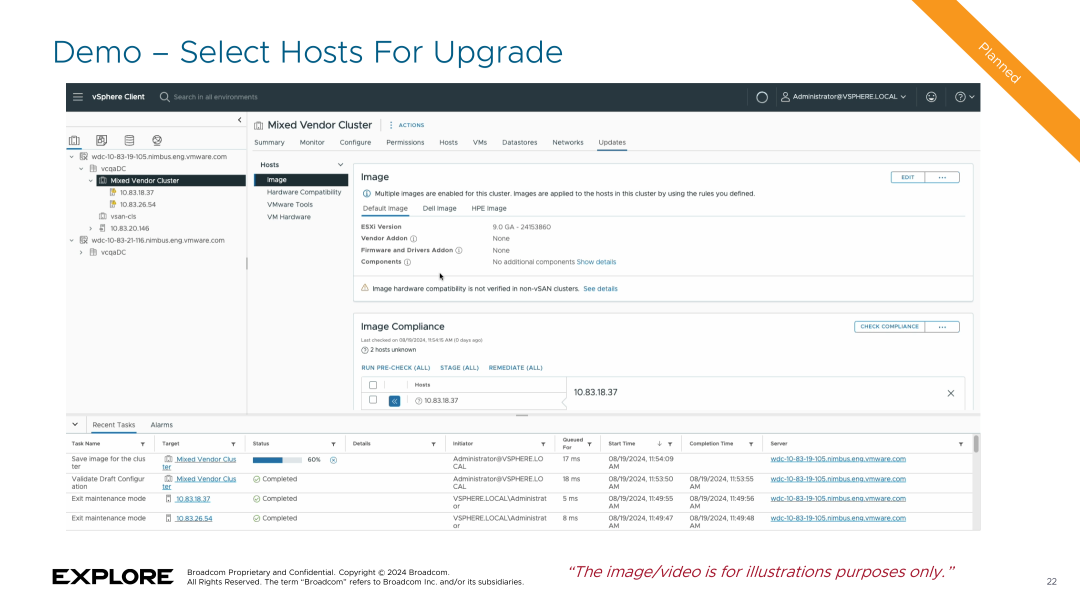Open the See details compatibility link
The image size is (1080, 608).
[601, 289]
